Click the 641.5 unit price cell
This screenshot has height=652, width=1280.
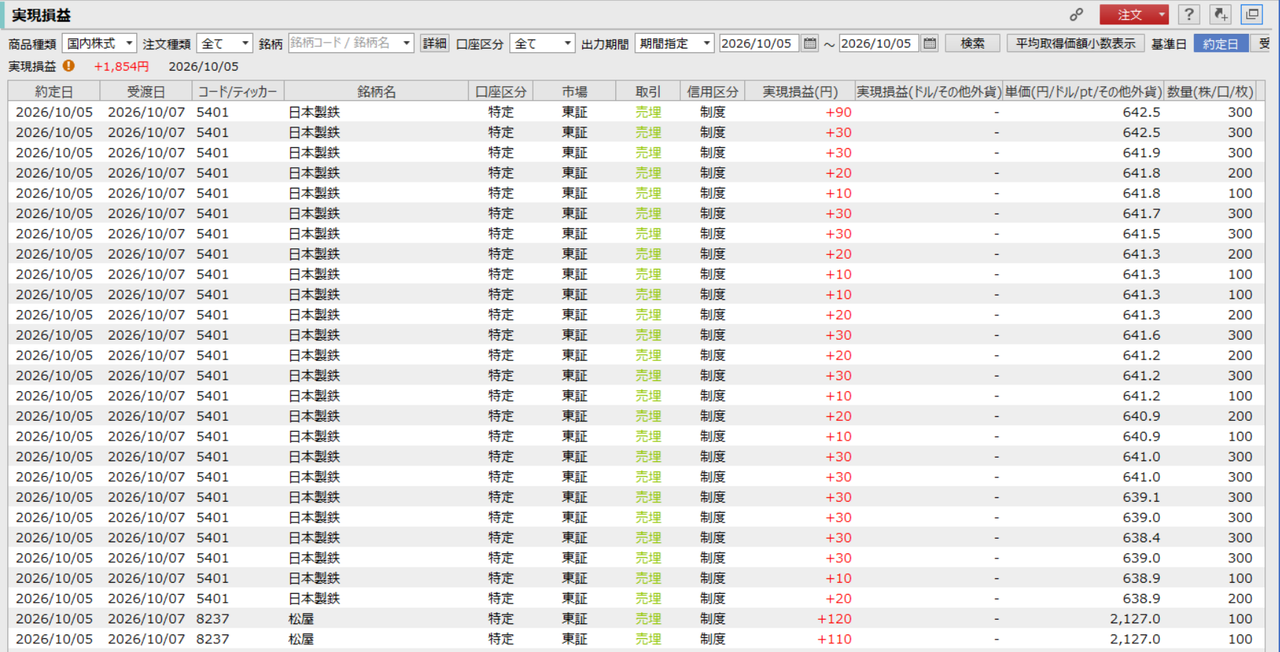click(1141, 234)
